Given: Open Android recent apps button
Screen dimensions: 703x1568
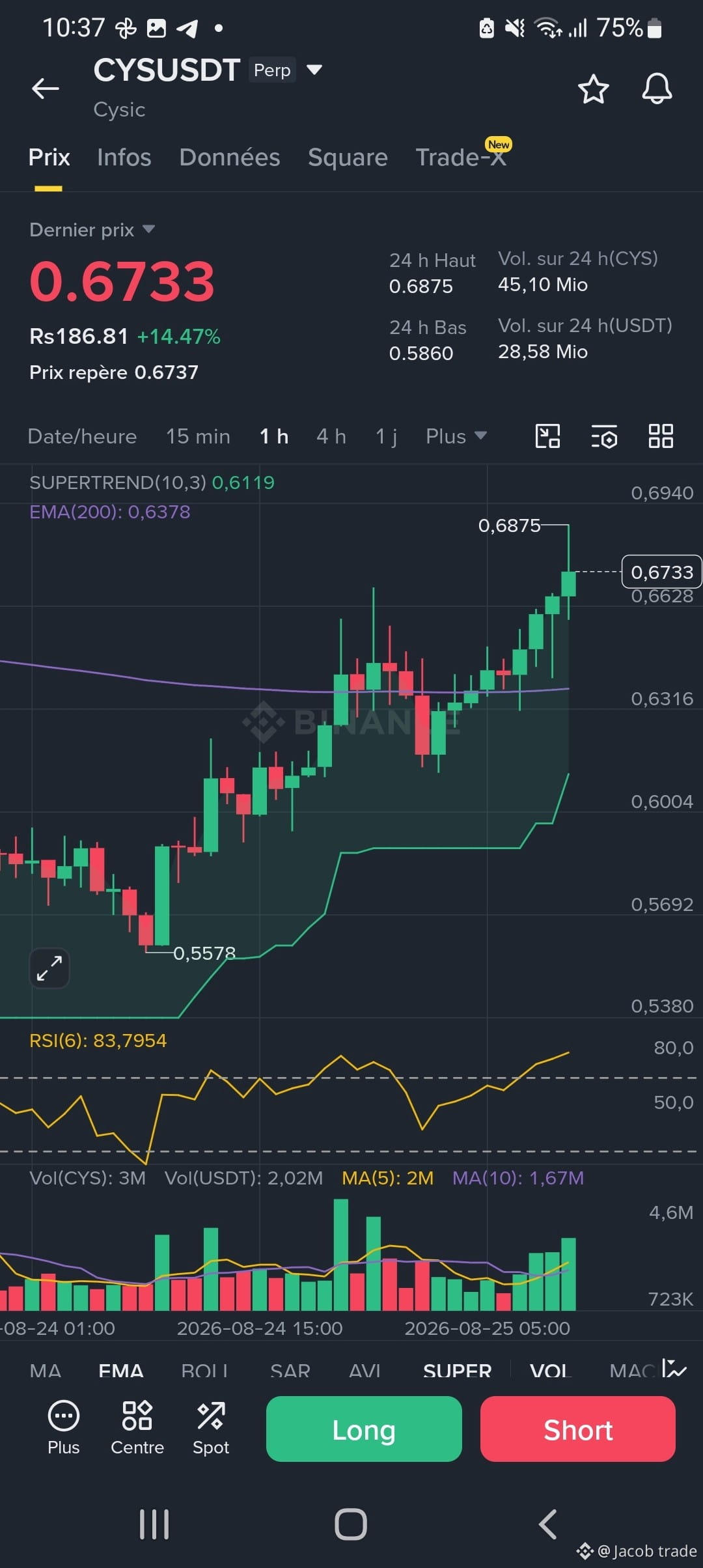Looking at the screenshot, I should point(154,1524).
